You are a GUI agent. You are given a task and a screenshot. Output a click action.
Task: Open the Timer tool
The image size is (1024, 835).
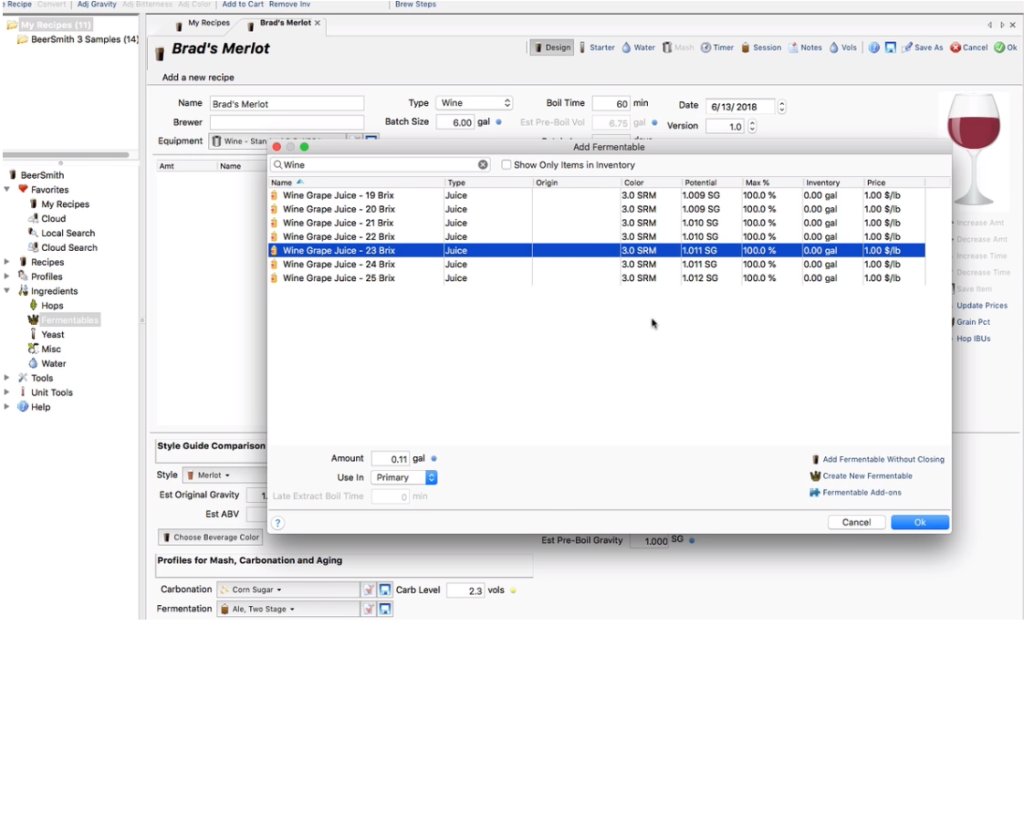coord(717,48)
